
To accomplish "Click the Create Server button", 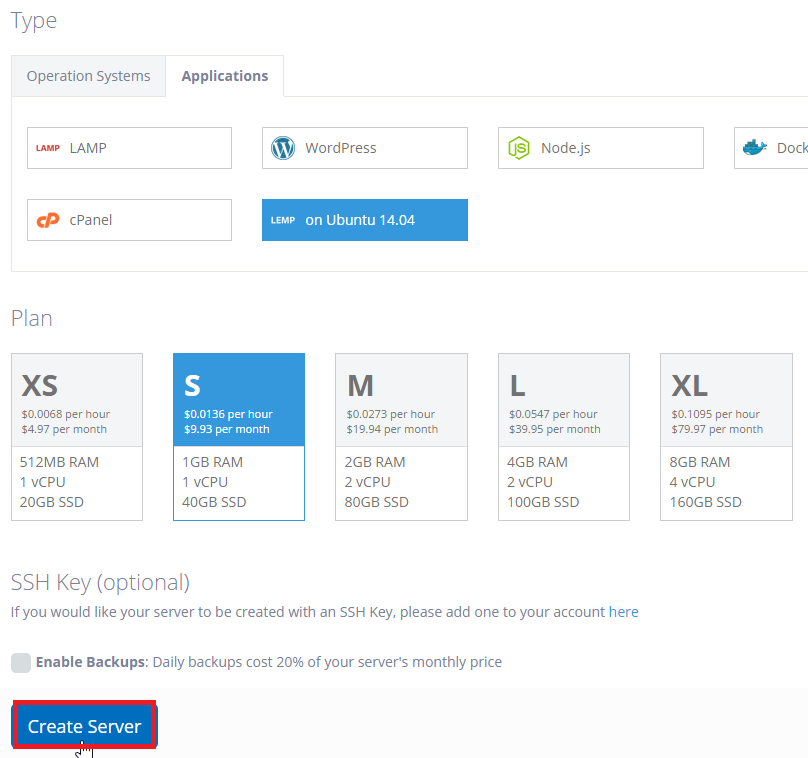I will pyautogui.click(x=85, y=726).
